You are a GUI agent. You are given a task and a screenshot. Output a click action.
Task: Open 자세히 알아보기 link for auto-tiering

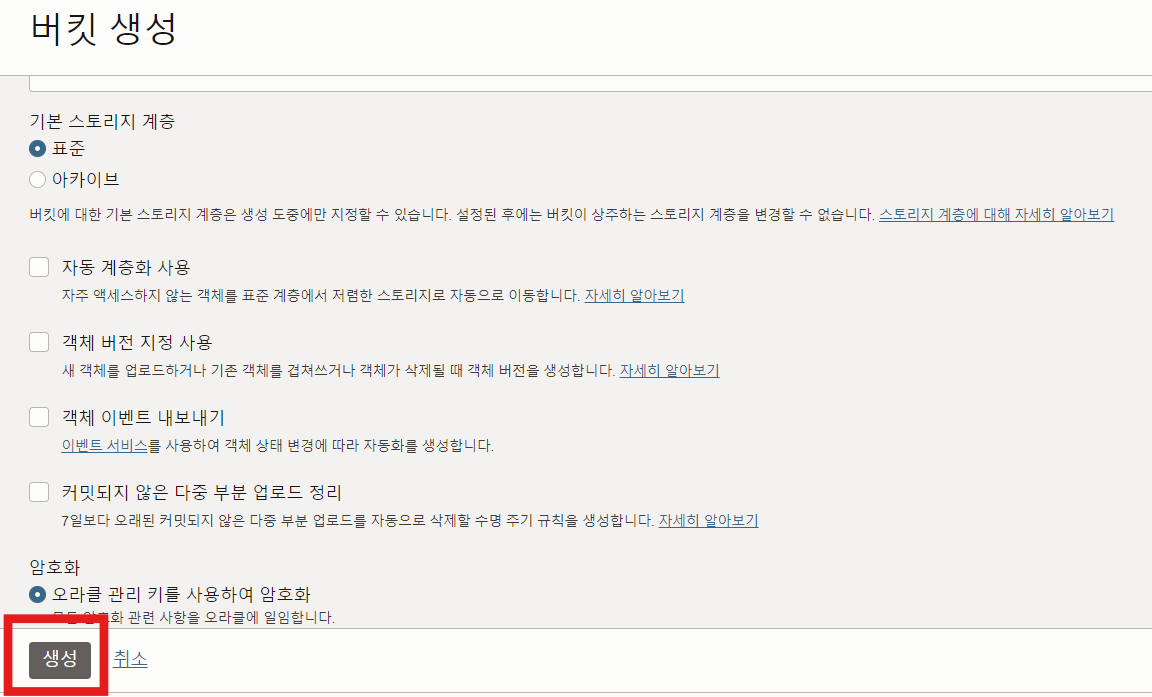[634, 295]
